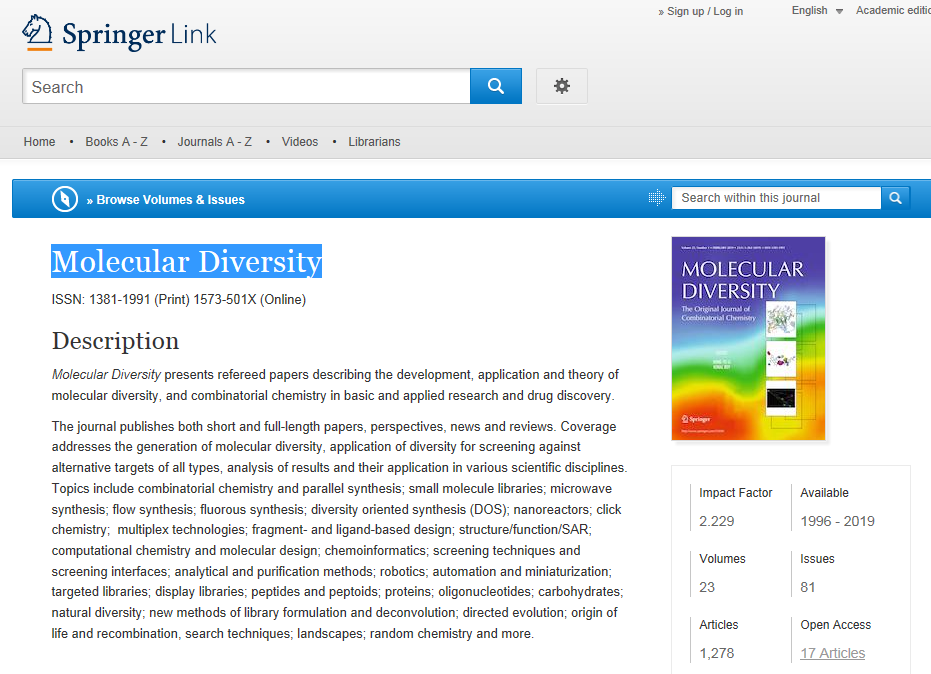Viewport: 931px width, 674px height.
Task: Click the compass icon in blue bar
Action: (x=65, y=199)
